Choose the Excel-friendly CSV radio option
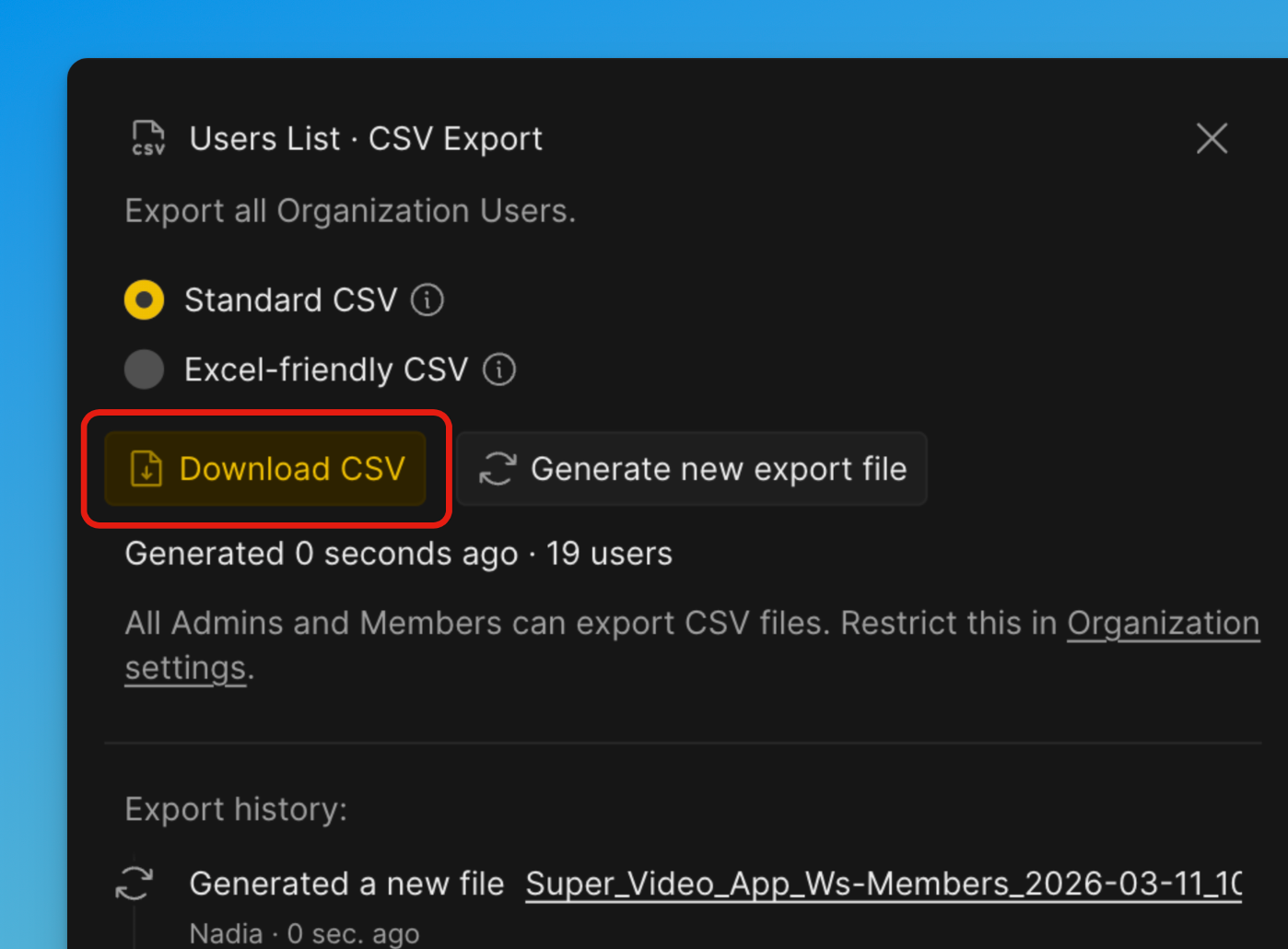The image size is (1288, 949). click(144, 369)
